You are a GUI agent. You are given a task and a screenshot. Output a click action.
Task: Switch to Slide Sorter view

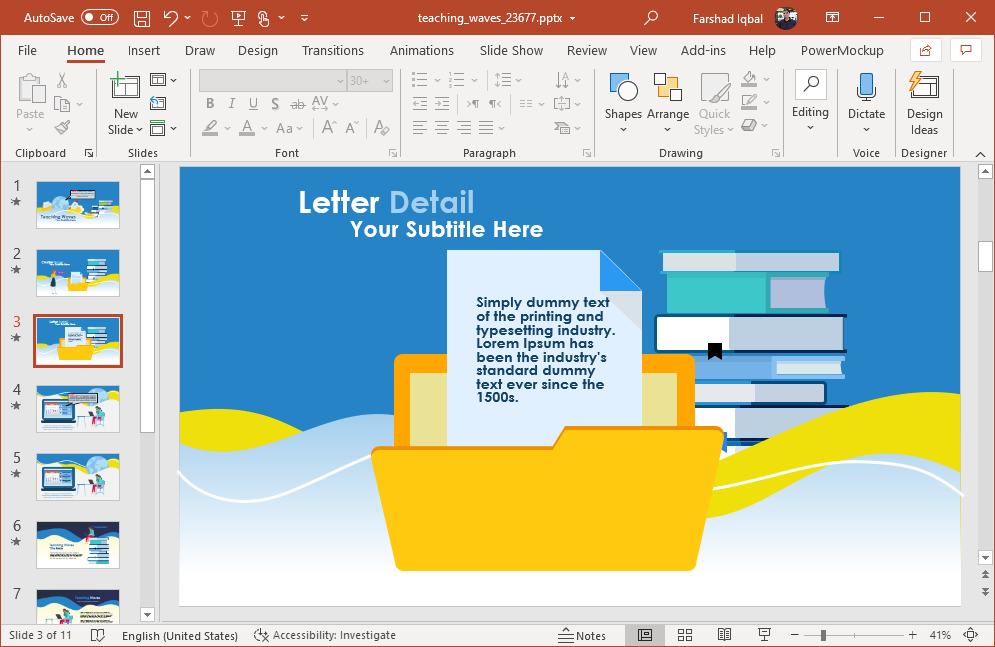tap(685, 635)
